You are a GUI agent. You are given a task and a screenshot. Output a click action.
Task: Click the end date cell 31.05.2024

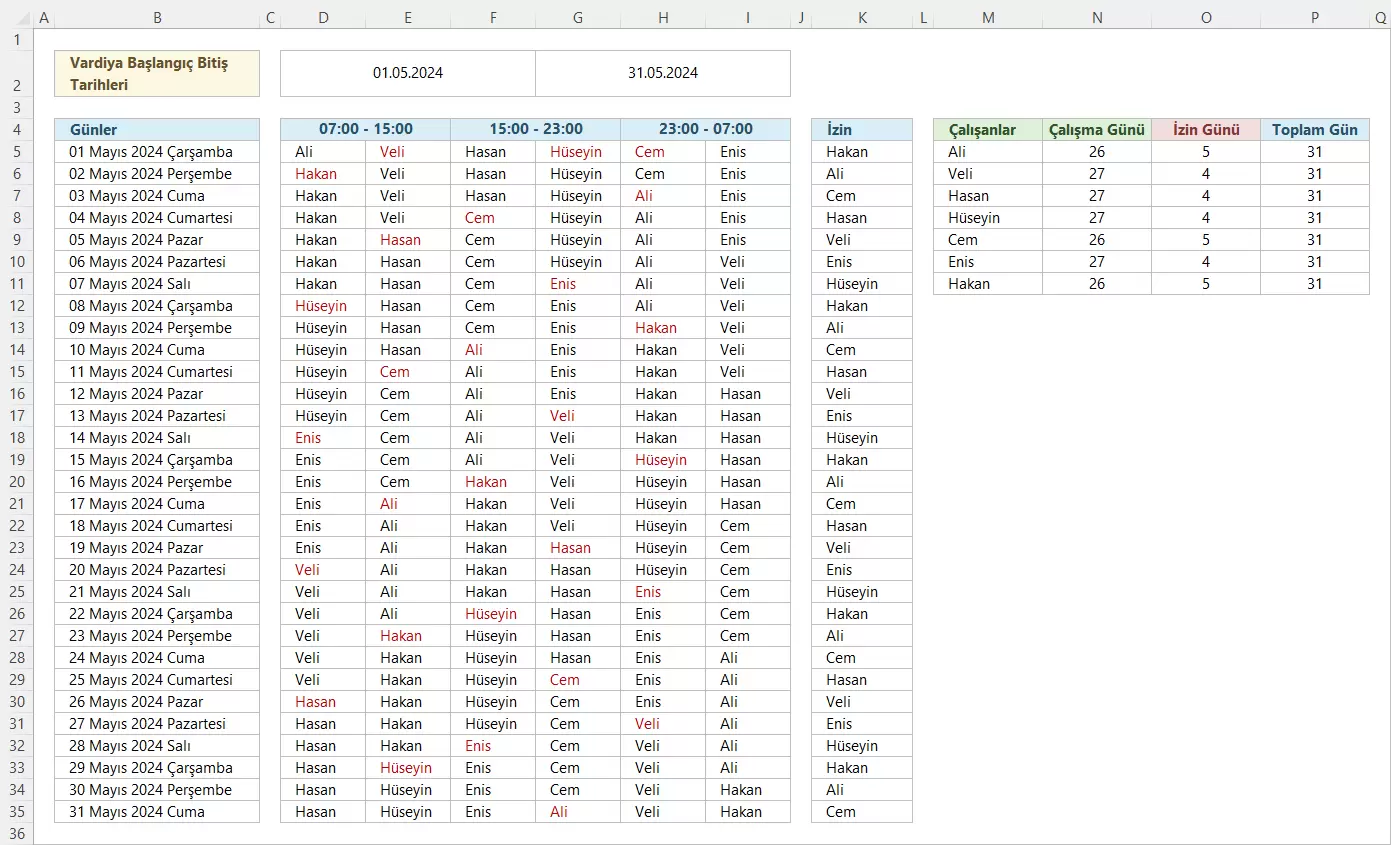662,73
